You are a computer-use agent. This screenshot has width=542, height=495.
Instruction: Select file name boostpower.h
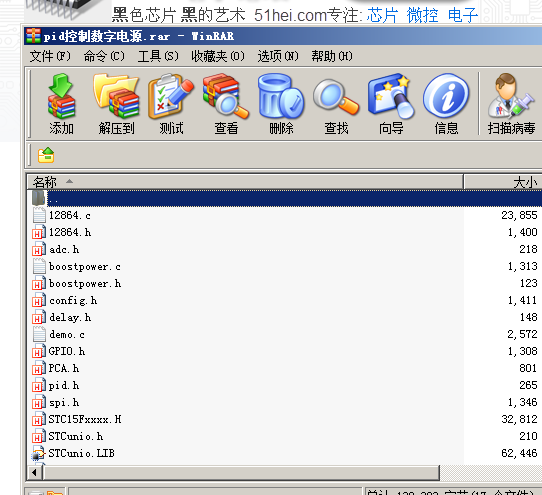(85, 283)
